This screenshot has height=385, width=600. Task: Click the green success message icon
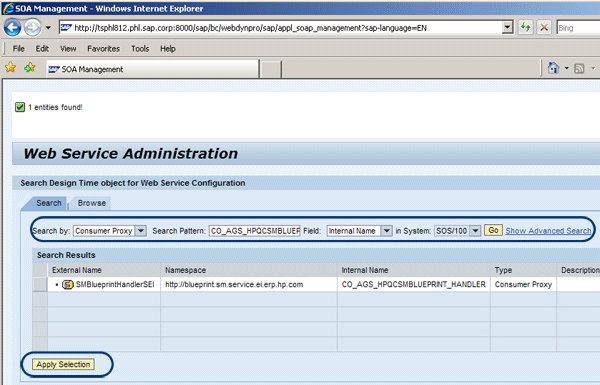click(20, 107)
